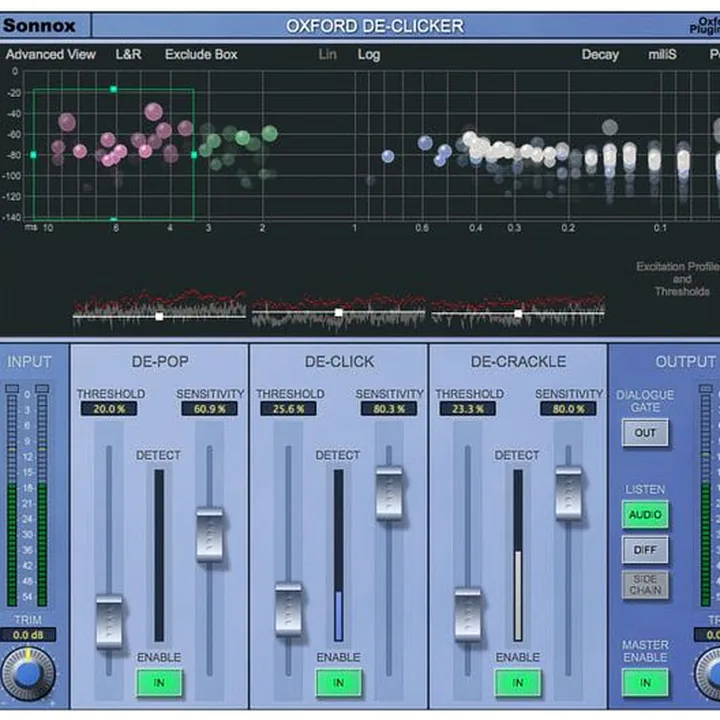Click the De-Pop DETECT meter
This screenshot has height=720, width=720.
click(x=159, y=555)
